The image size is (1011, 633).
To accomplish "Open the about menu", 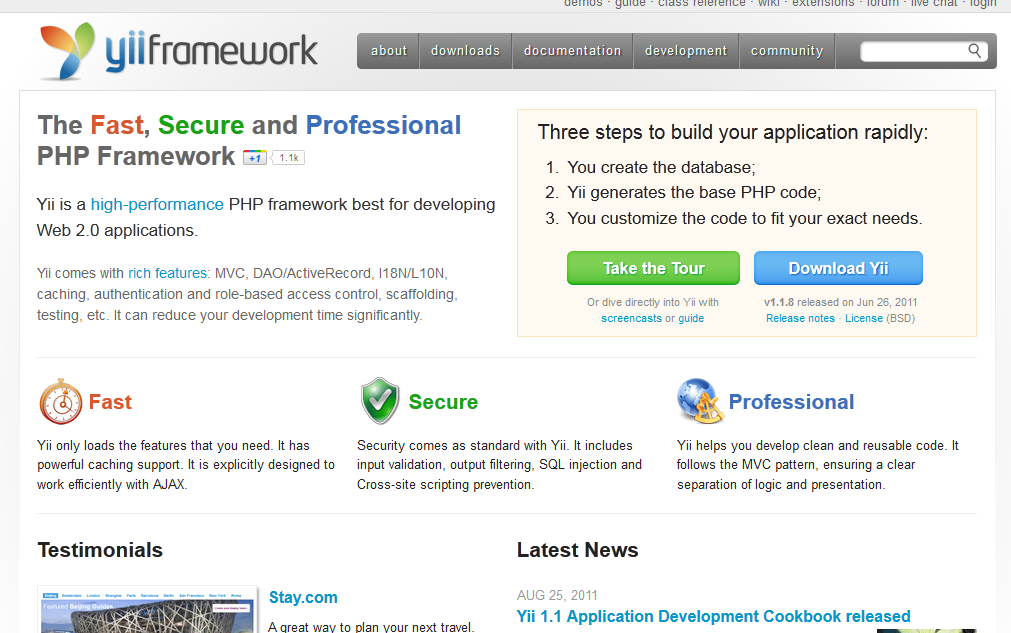I will (x=389, y=51).
